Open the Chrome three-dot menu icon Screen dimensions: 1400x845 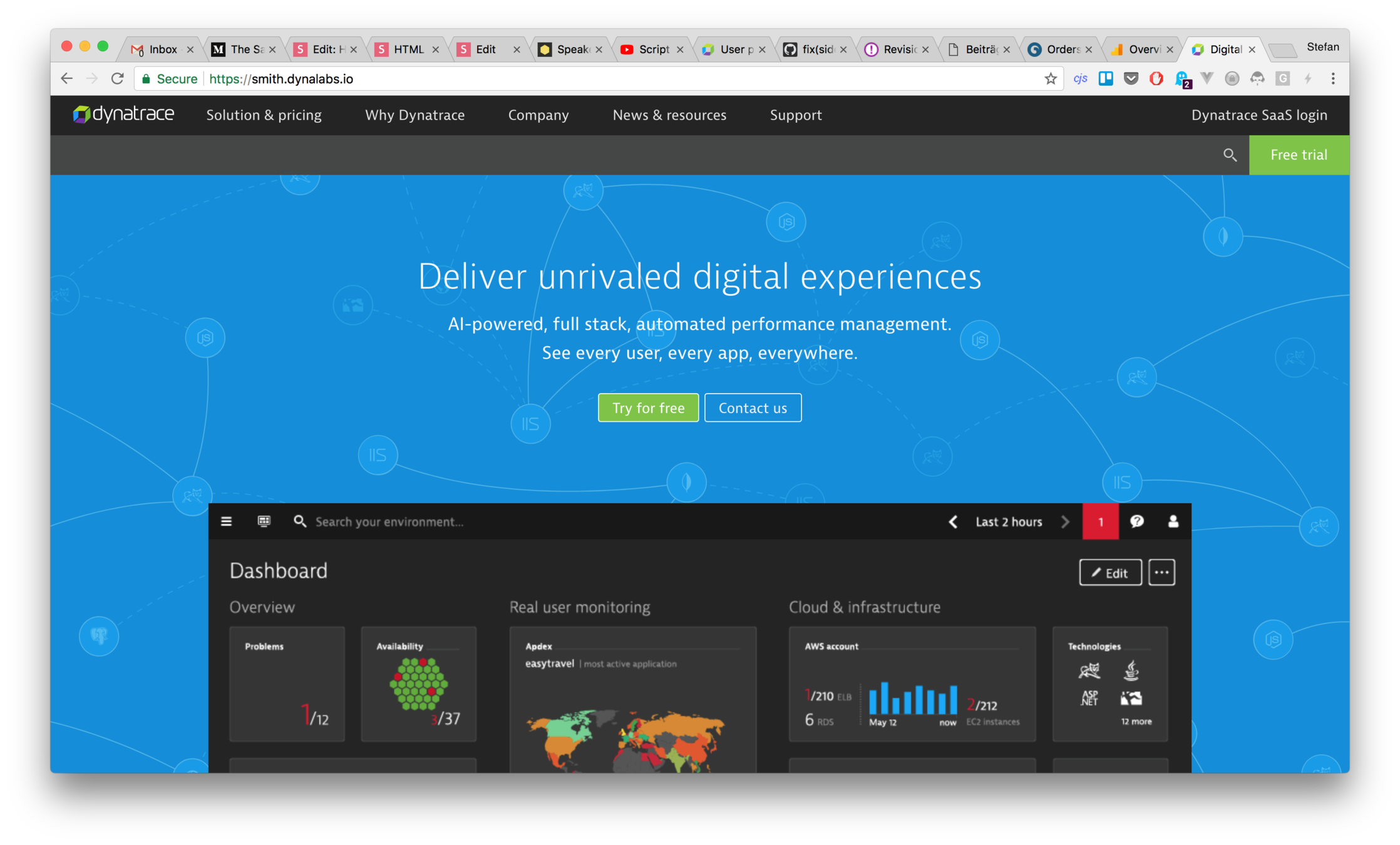pos(1333,79)
